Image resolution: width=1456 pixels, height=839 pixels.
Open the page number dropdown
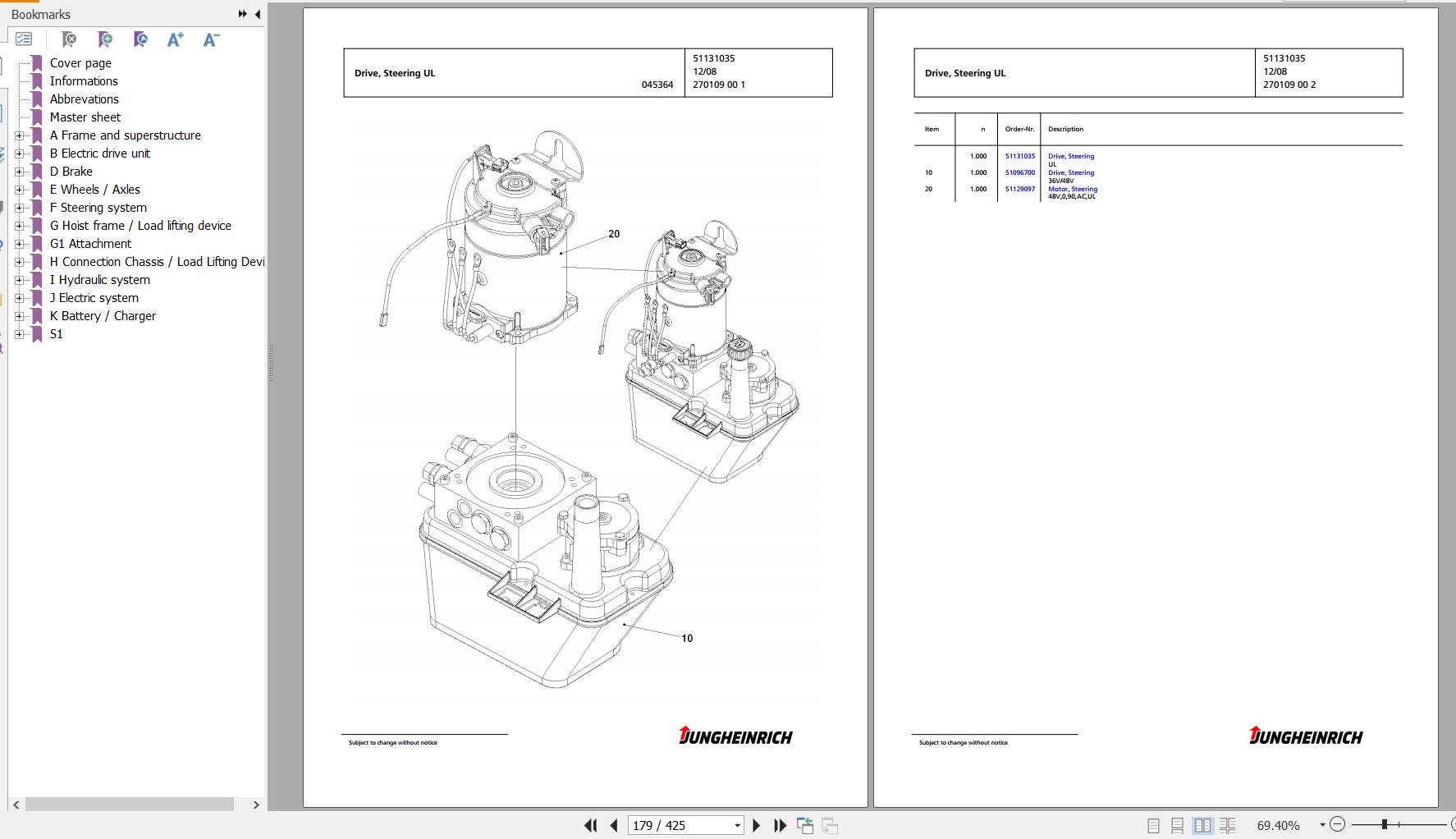click(x=737, y=825)
